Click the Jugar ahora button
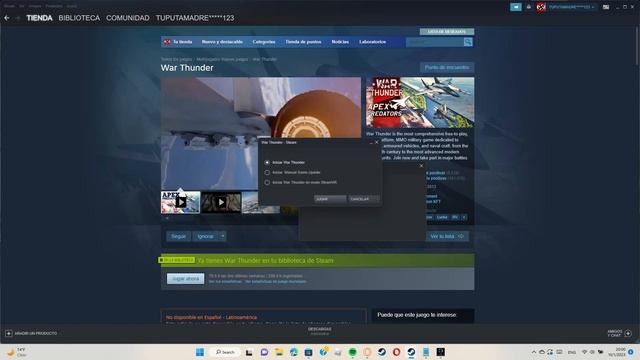 pos(185,279)
